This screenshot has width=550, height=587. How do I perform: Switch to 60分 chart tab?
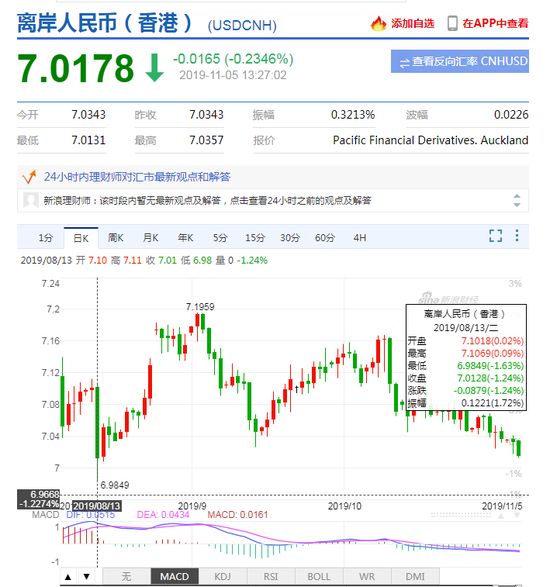pyautogui.click(x=324, y=238)
